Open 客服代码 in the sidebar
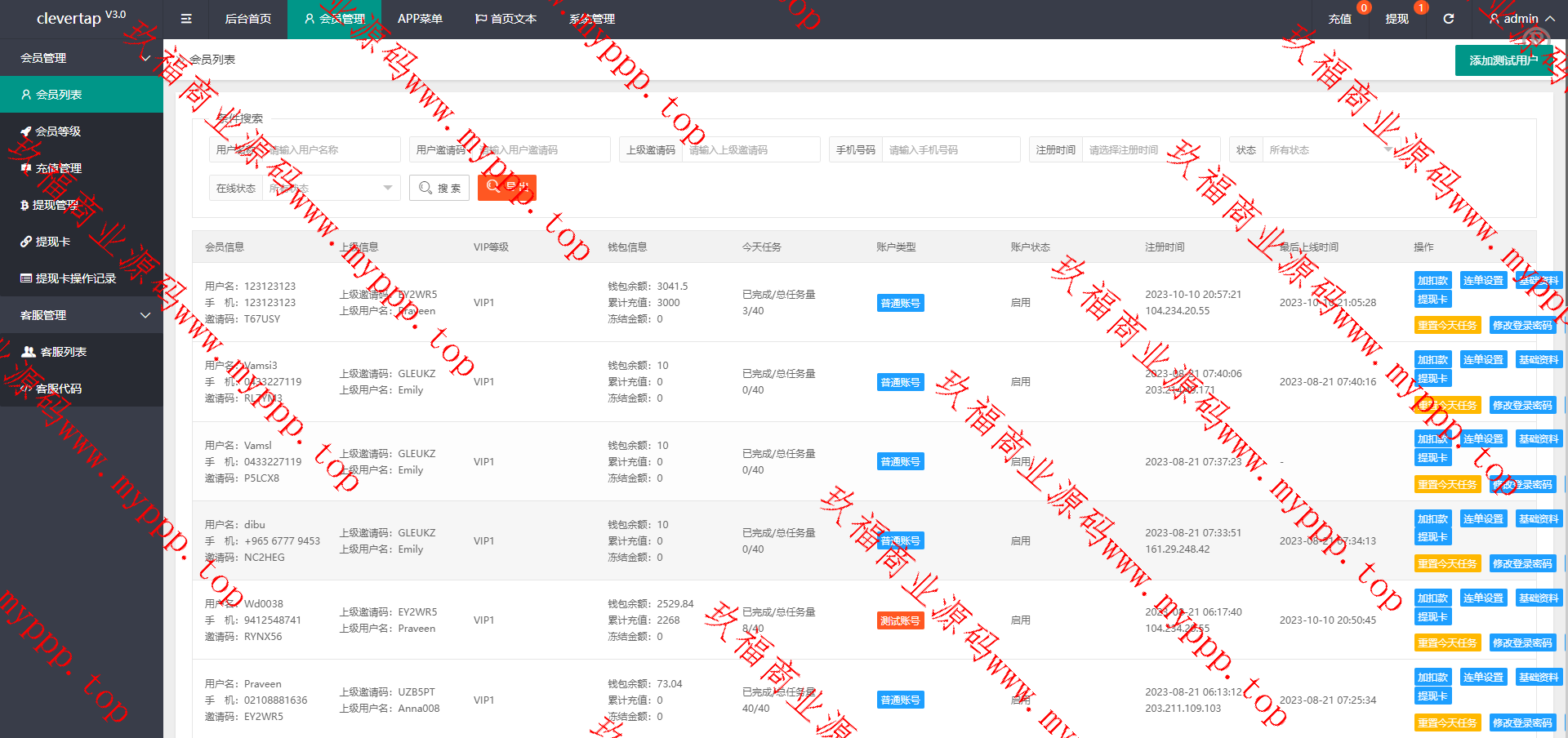 coord(58,389)
